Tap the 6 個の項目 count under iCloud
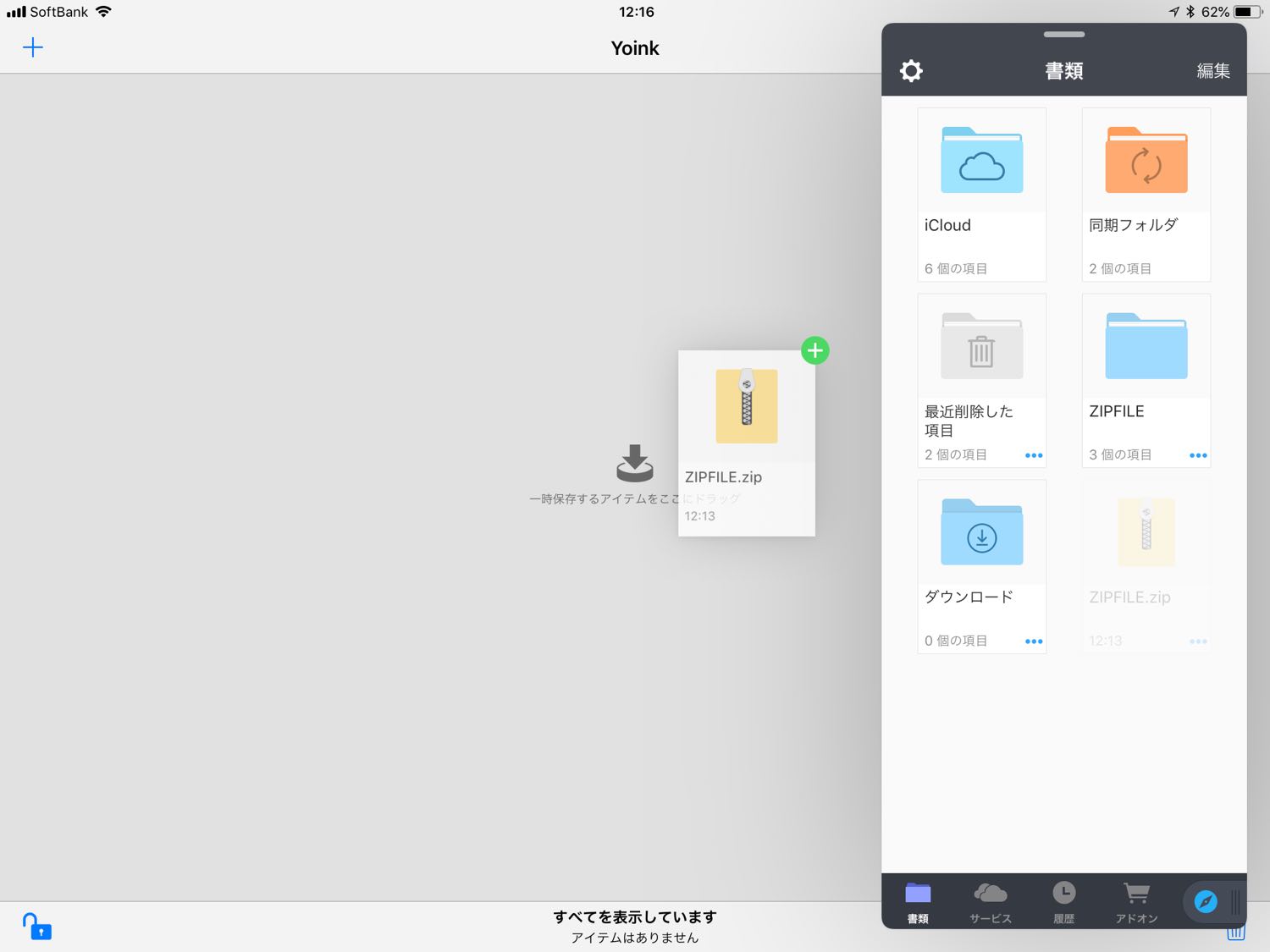Viewport: 1270px width, 952px height. pos(956,268)
